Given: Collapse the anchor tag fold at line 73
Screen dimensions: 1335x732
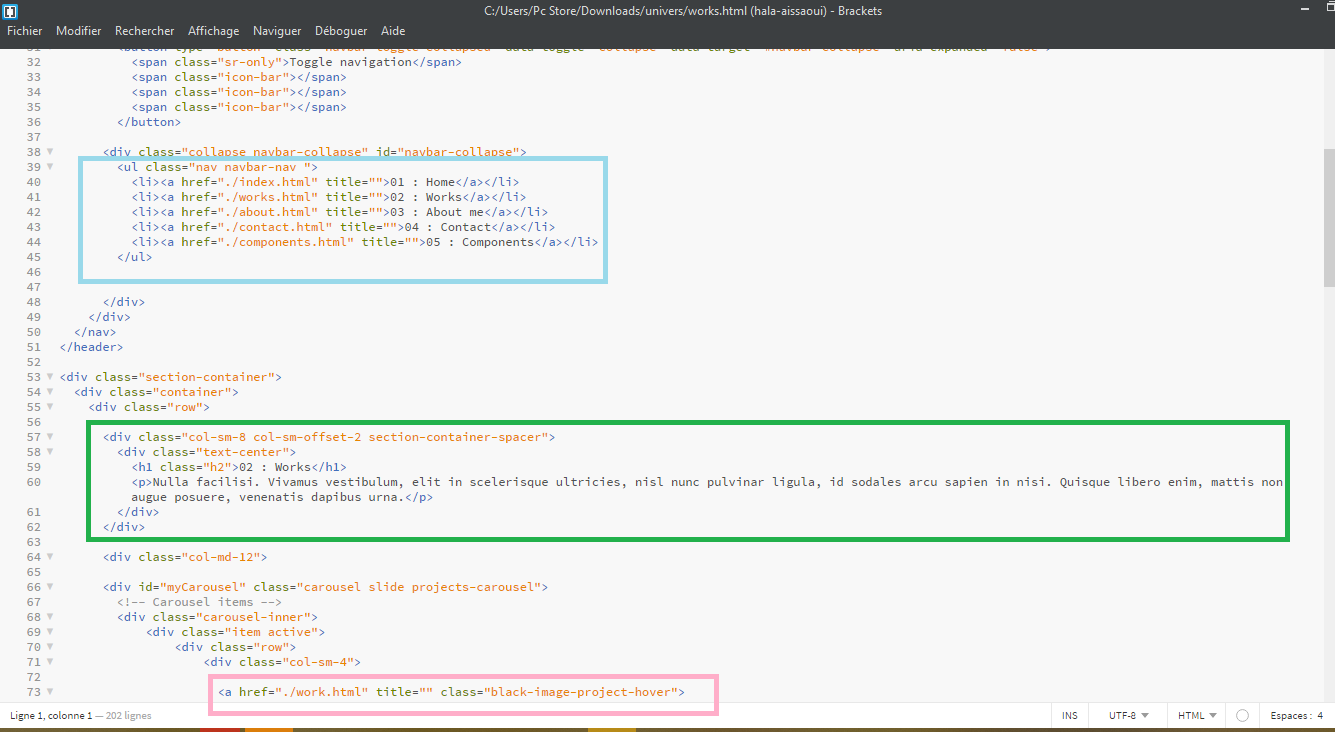Looking at the screenshot, I should click(x=49, y=692).
